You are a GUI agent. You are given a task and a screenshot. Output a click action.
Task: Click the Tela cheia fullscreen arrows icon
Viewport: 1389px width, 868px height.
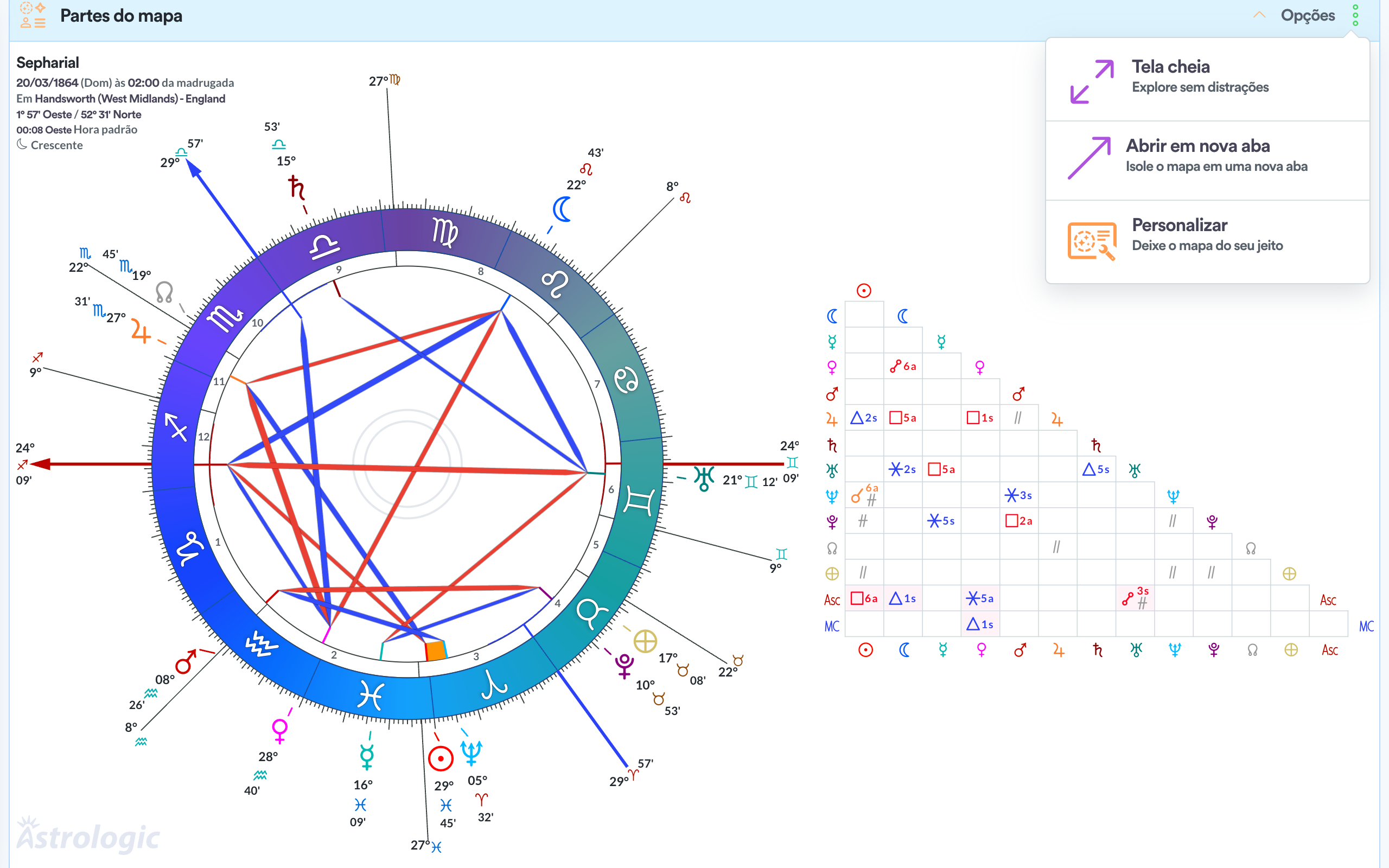[1091, 81]
